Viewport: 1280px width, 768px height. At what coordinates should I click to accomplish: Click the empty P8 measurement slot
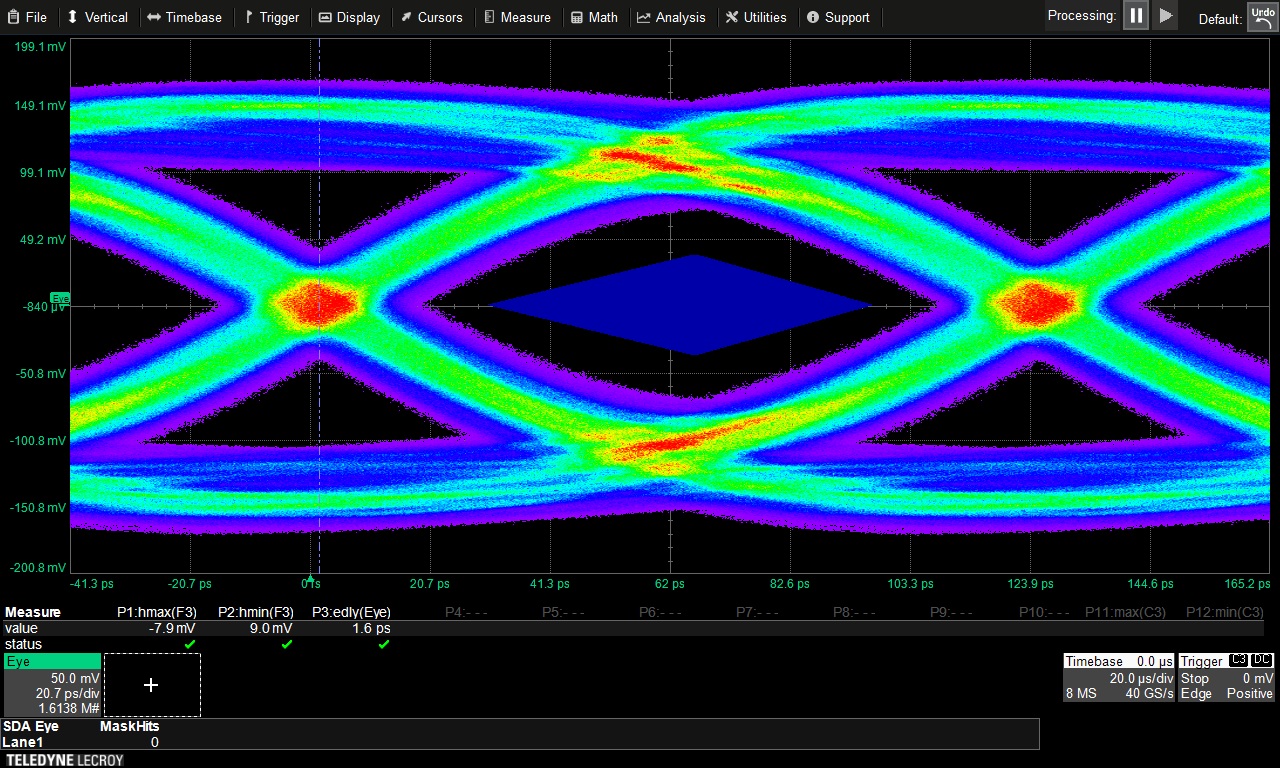click(x=854, y=612)
